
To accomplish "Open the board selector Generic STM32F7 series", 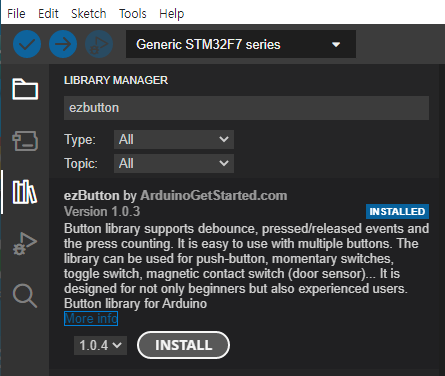I will (241, 44).
